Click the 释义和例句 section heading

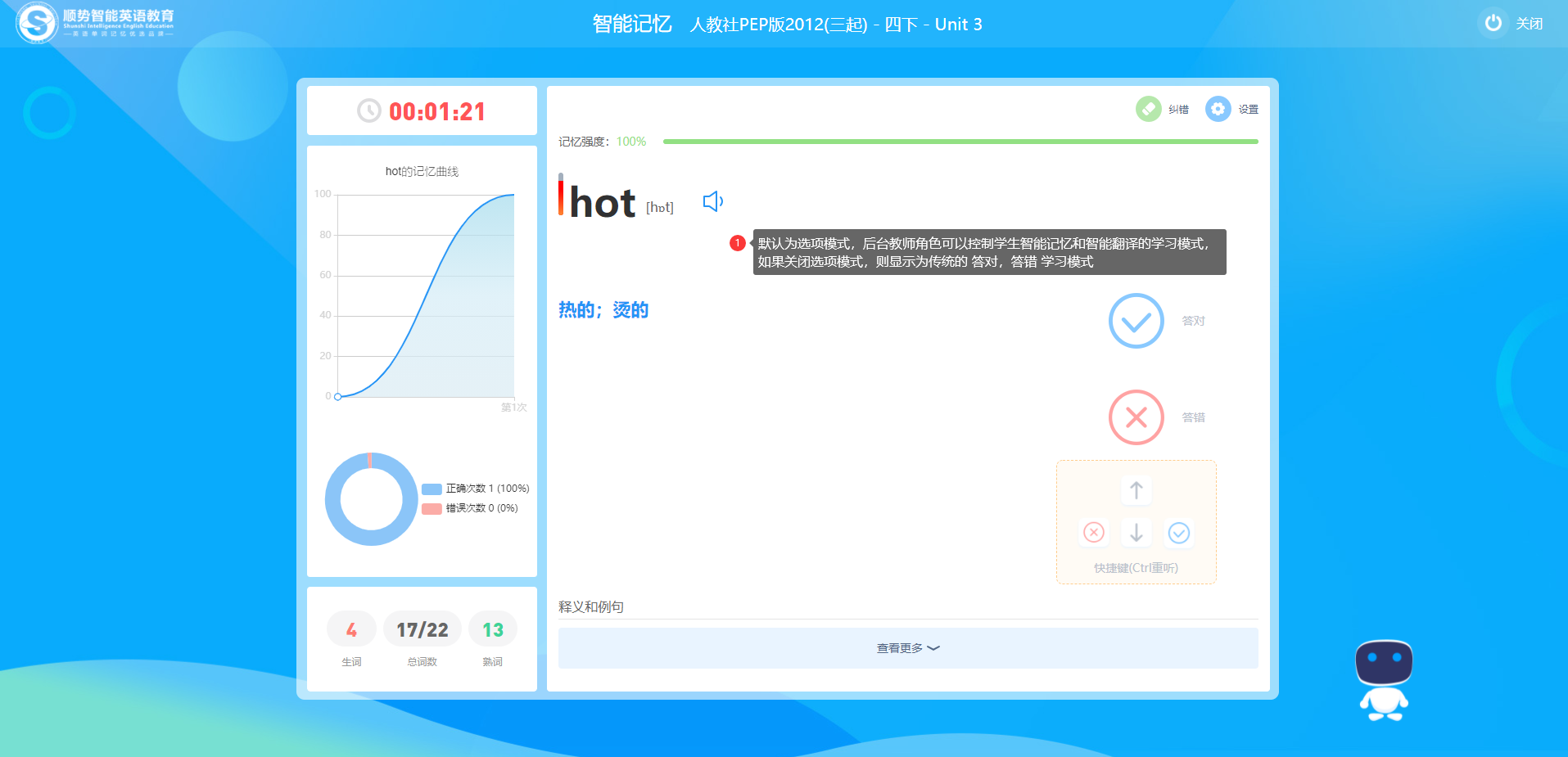(x=591, y=607)
